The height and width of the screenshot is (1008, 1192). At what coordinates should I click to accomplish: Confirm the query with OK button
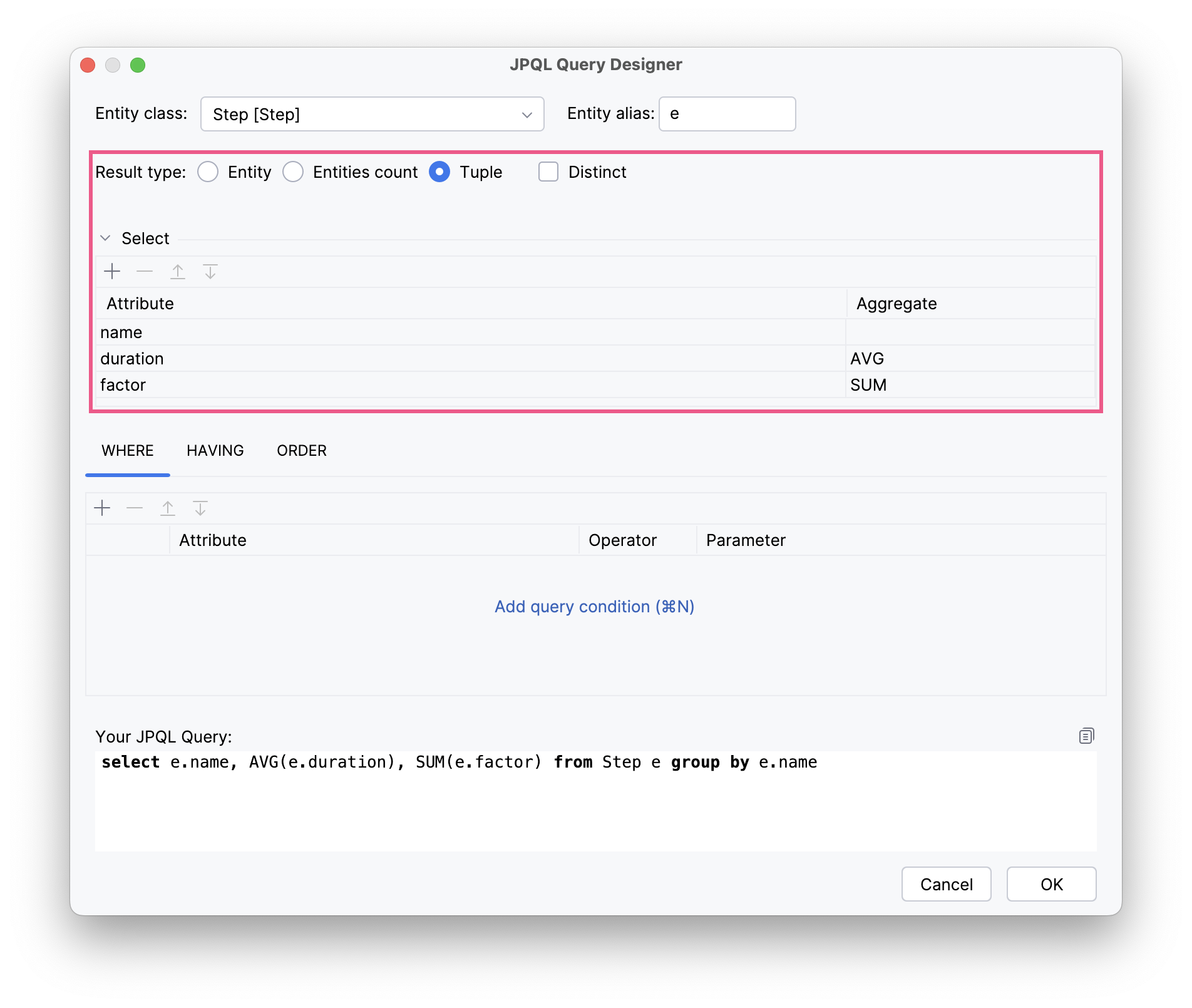[1051, 884]
